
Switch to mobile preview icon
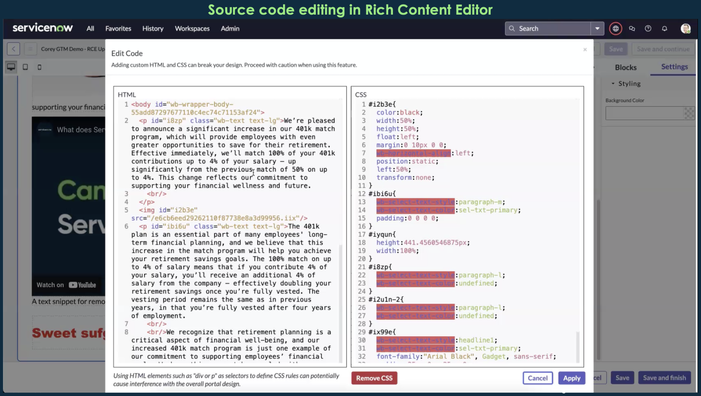coord(39,67)
